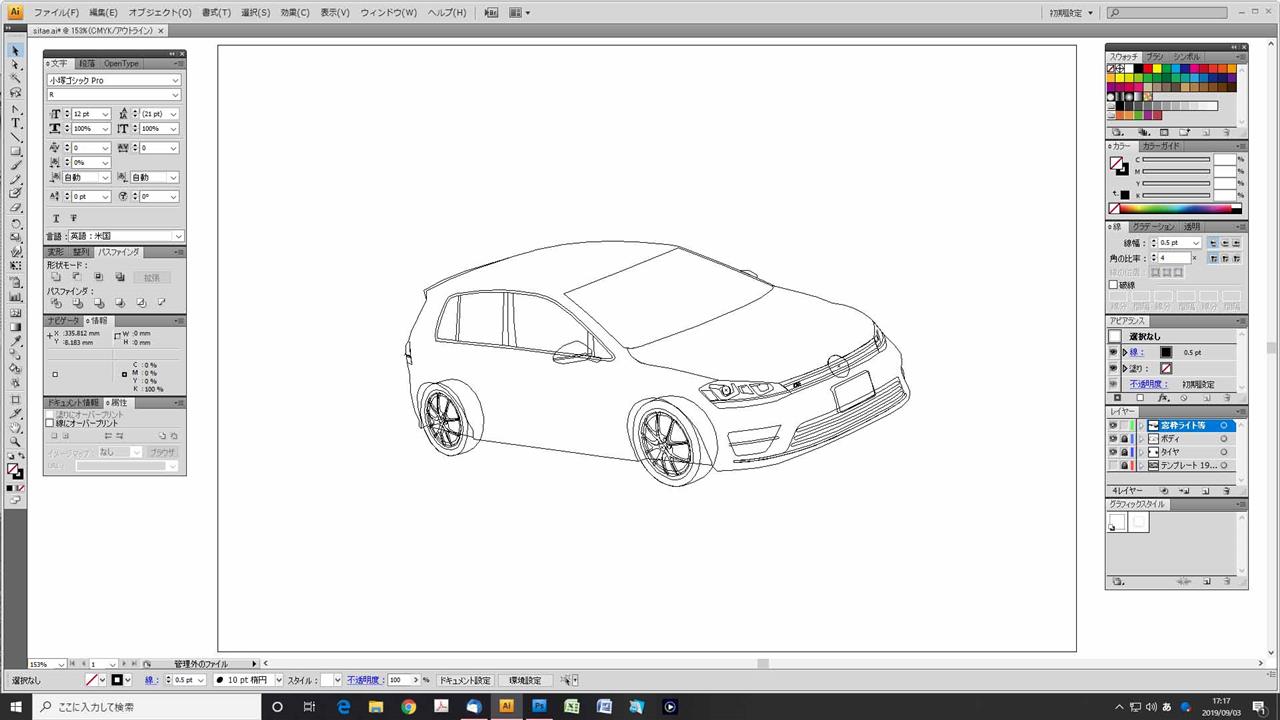This screenshot has width=1280, height=720.
Task: Open the 初期設定 workspace switcher
Action: [1070, 13]
